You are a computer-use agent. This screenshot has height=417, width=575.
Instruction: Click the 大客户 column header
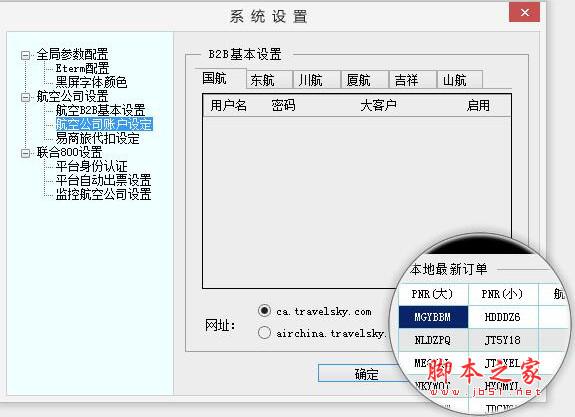click(x=378, y=106)
